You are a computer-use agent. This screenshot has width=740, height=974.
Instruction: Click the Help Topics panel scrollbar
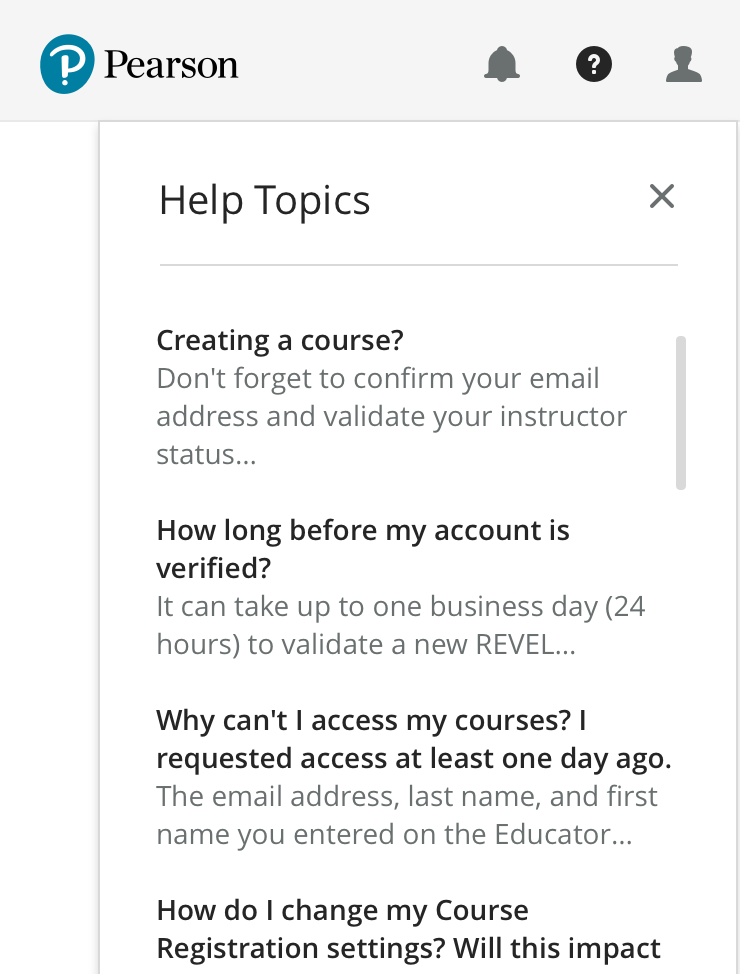coord(681,412)
